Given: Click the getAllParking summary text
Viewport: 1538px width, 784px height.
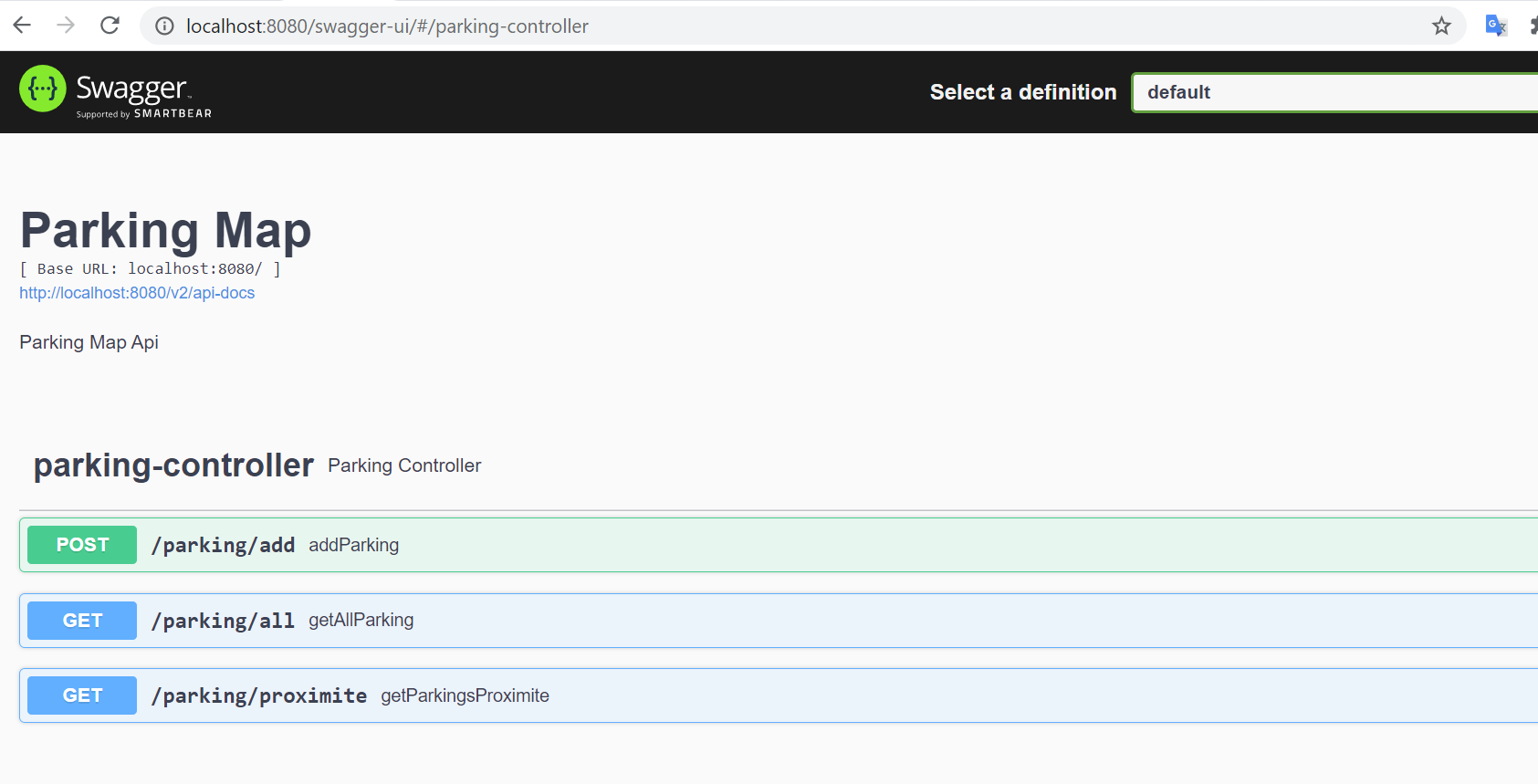Looking at the screenshot, I should (x=361, y=620).
